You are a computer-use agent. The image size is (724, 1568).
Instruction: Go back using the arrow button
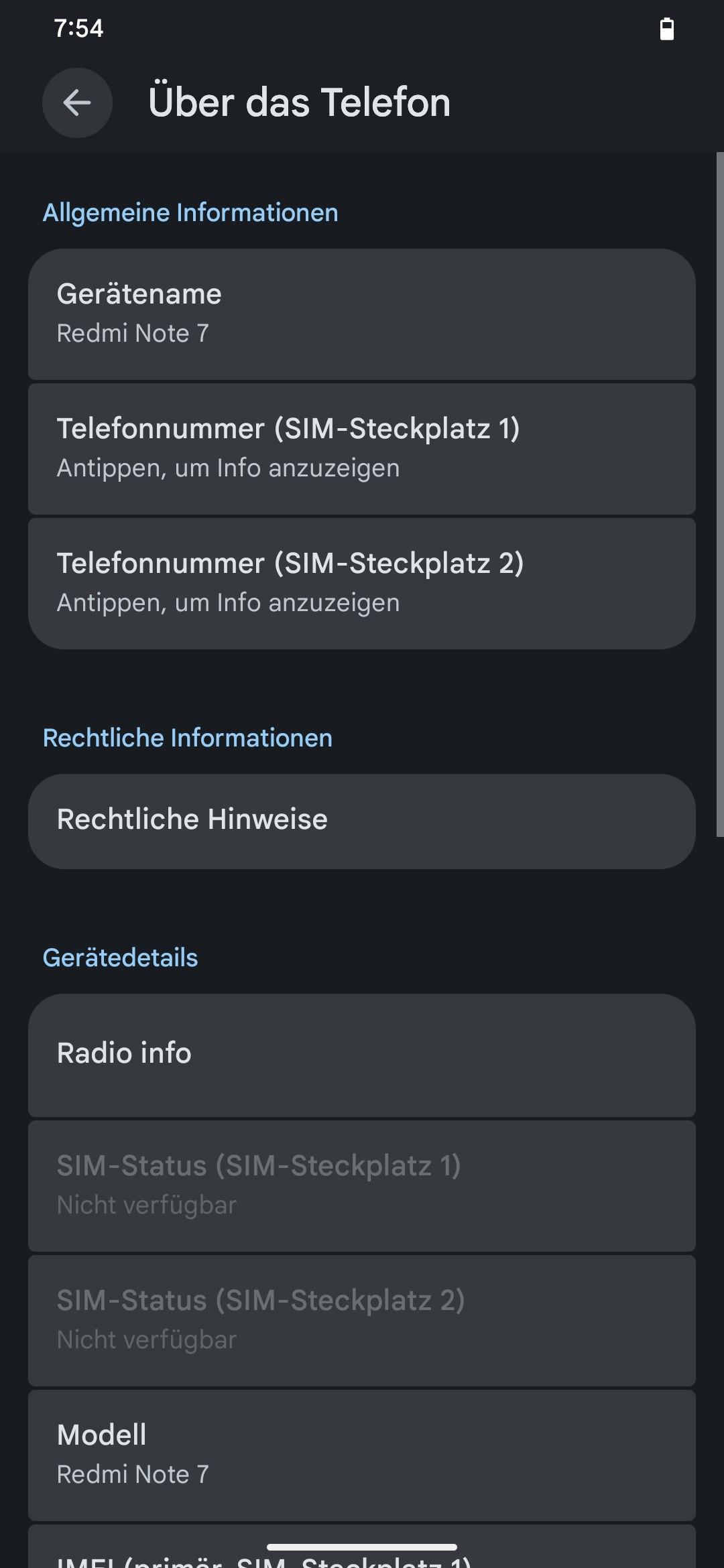point(77,103)
